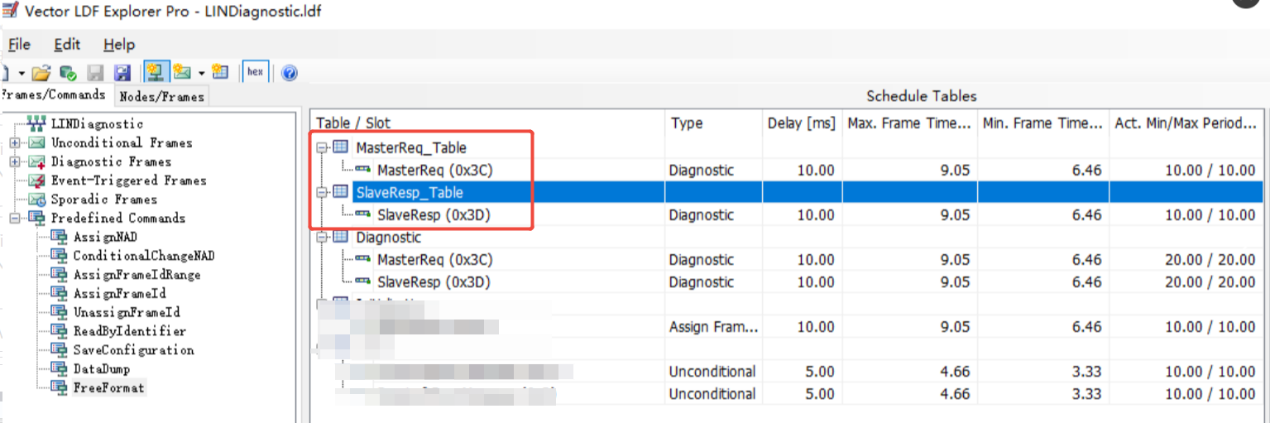Image resolution: width=1270 pixels, height=423 pixels.
Task: Select the ReadByIdentifier command
Action: click(129, 331)
